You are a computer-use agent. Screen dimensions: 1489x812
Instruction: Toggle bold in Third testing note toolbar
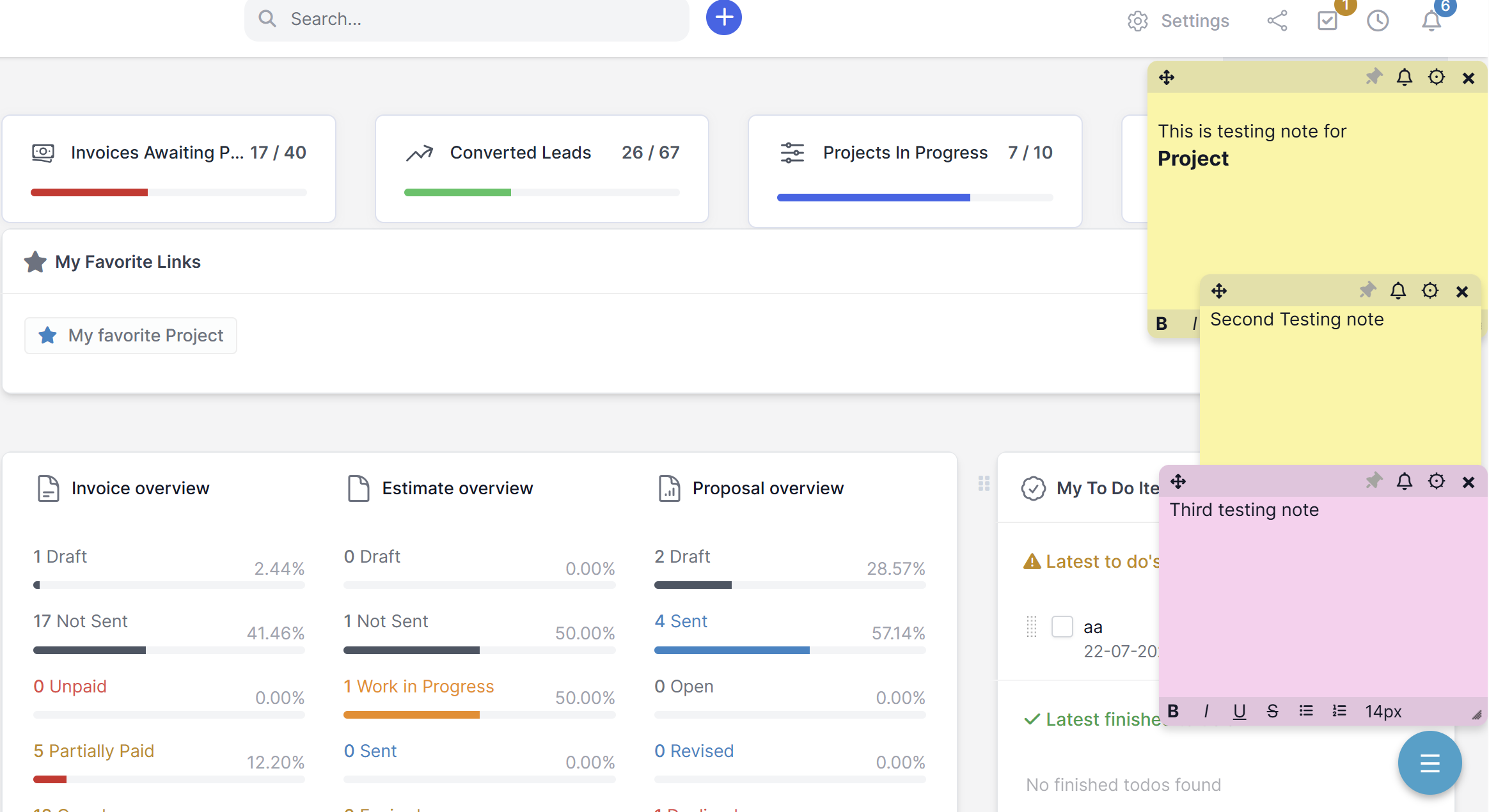(x=1173, y=711)
